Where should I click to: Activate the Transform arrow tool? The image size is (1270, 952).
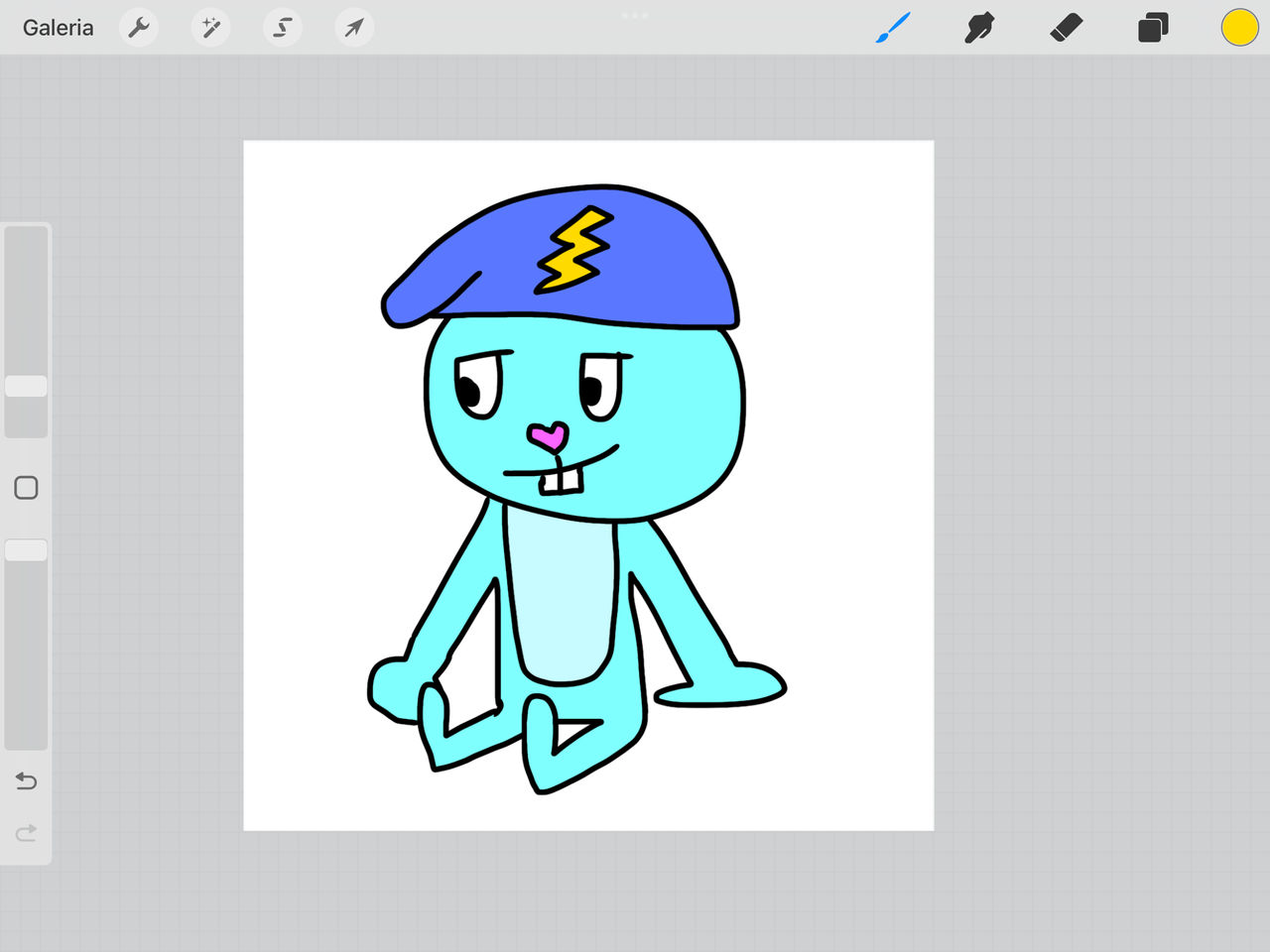click(354, 28)
